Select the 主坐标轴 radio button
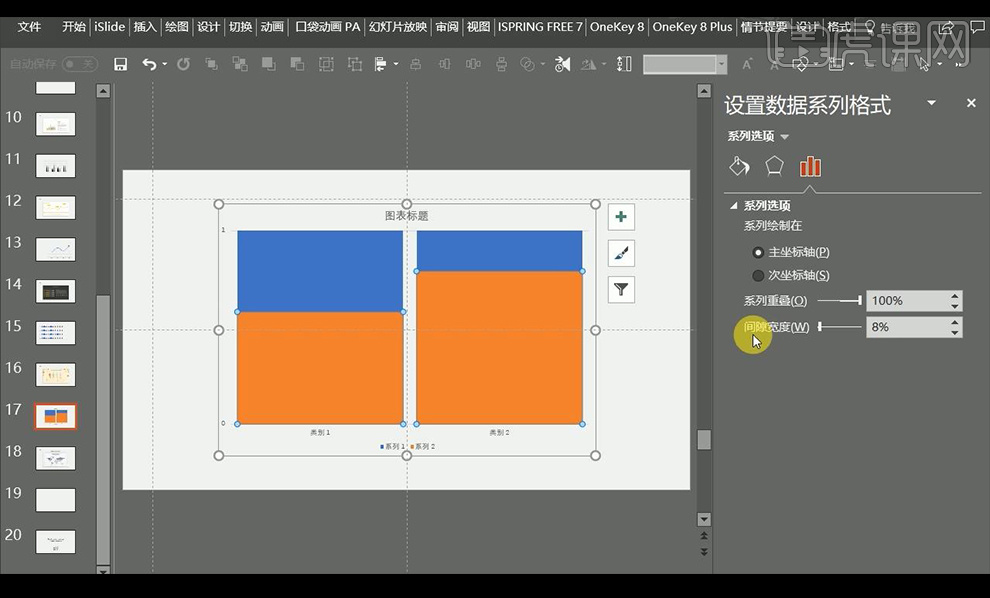This screenshot has width=990, height=598. (758, 253)
